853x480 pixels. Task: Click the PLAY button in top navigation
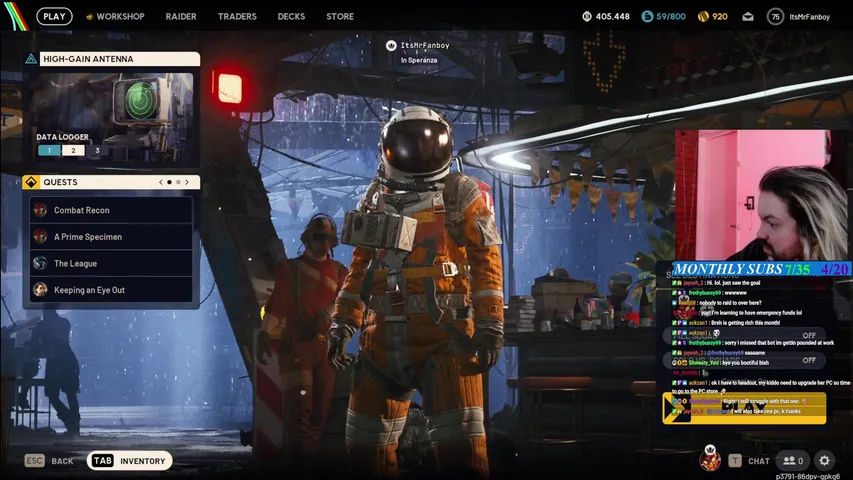click(x=54, y=16)
